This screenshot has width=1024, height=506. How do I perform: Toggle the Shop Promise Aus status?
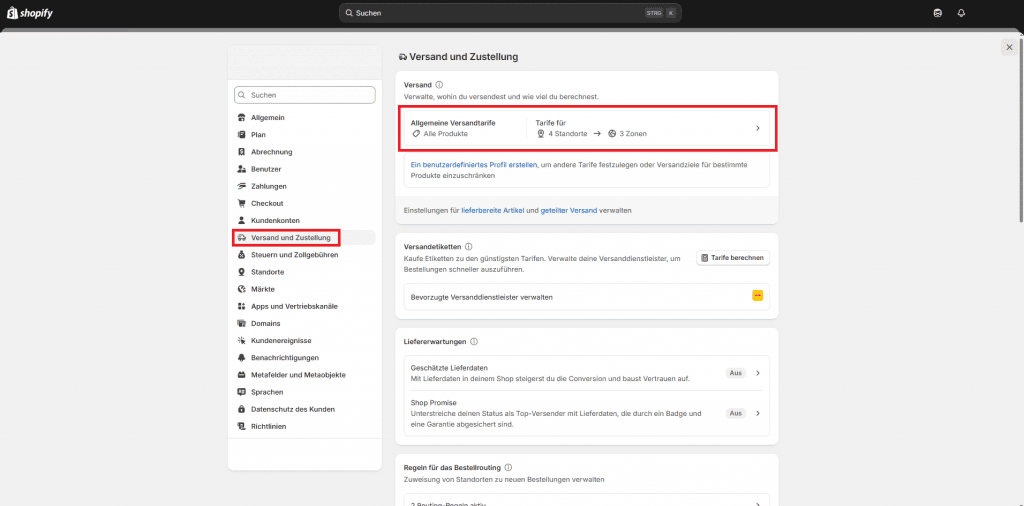tap(735, 413)
